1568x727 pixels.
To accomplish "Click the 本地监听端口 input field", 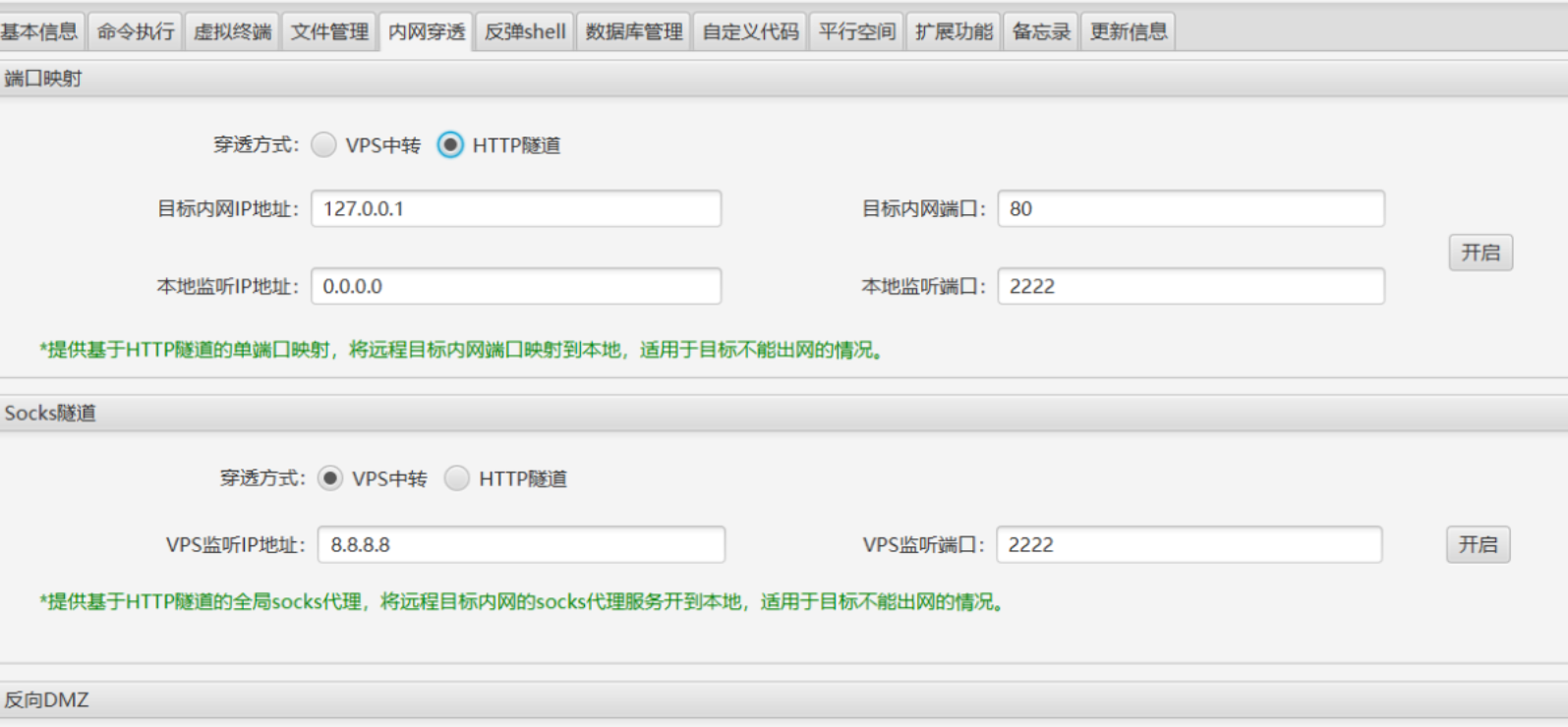I will point(1191,286).
